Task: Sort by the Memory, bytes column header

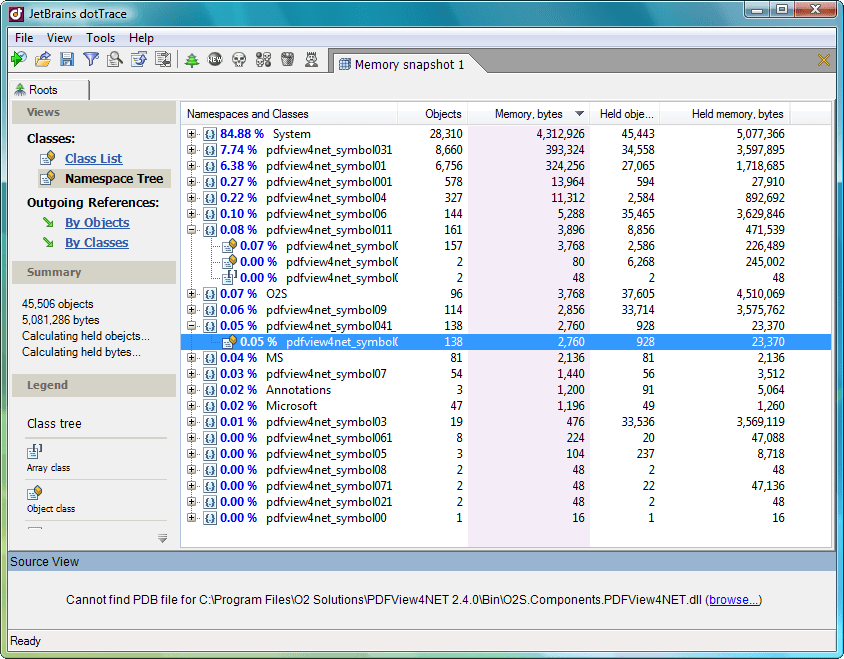Action: (528, 114)
